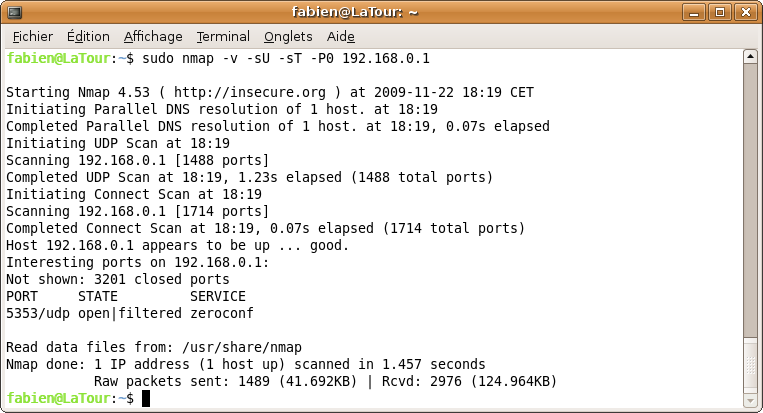Click the PORT STATE SERVICE header row

coord(125,296)
